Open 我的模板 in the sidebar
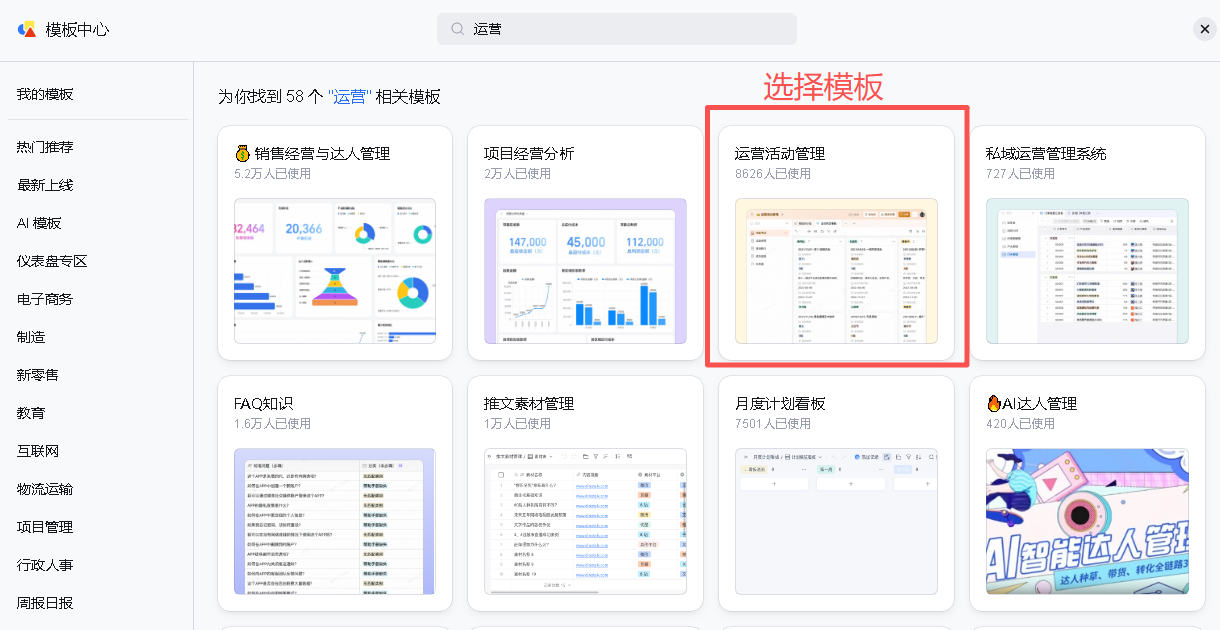The height and width of the screenshot is (630, 1220). pos(45,94)
